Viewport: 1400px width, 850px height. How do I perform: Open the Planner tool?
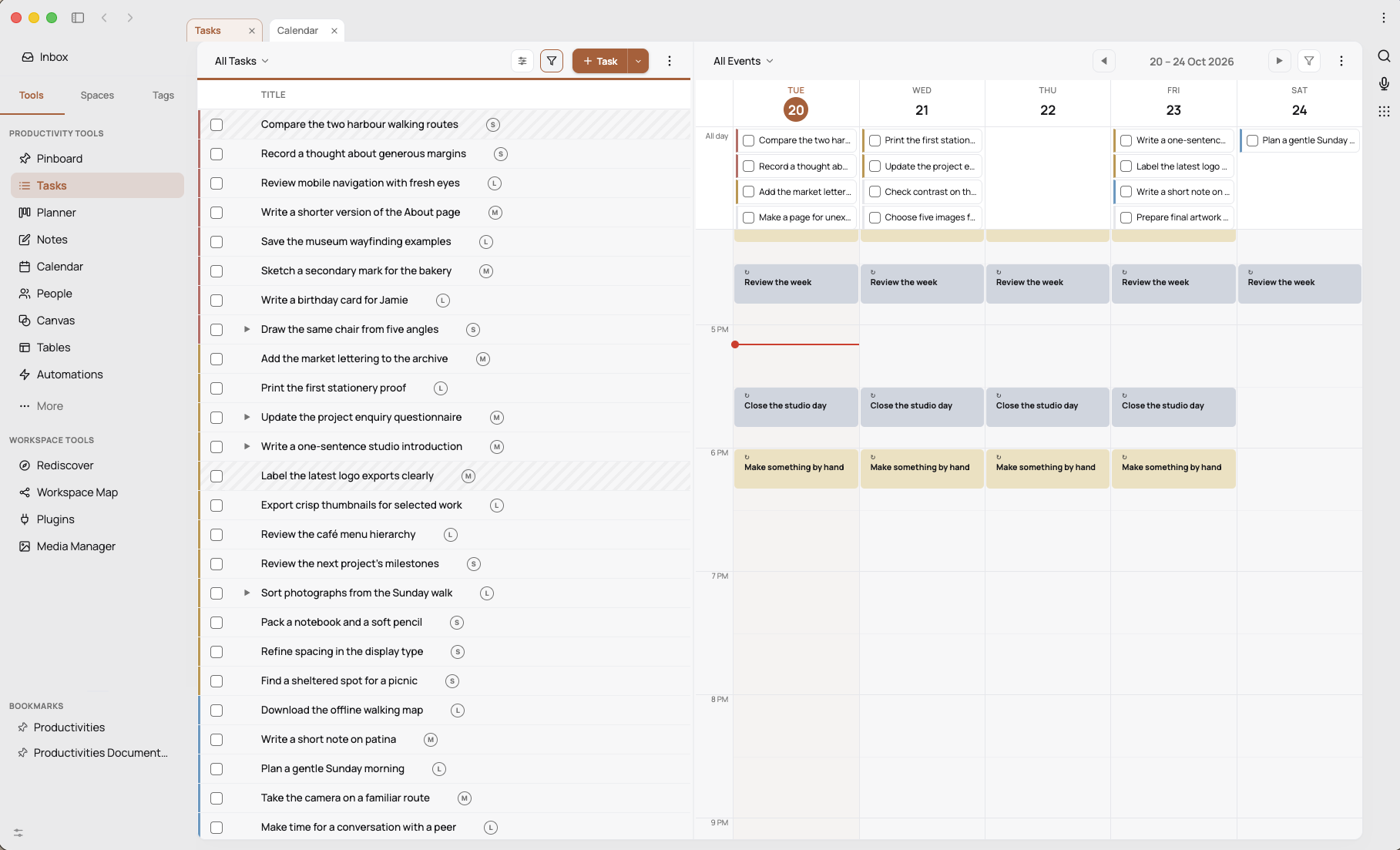pos(97,213)
